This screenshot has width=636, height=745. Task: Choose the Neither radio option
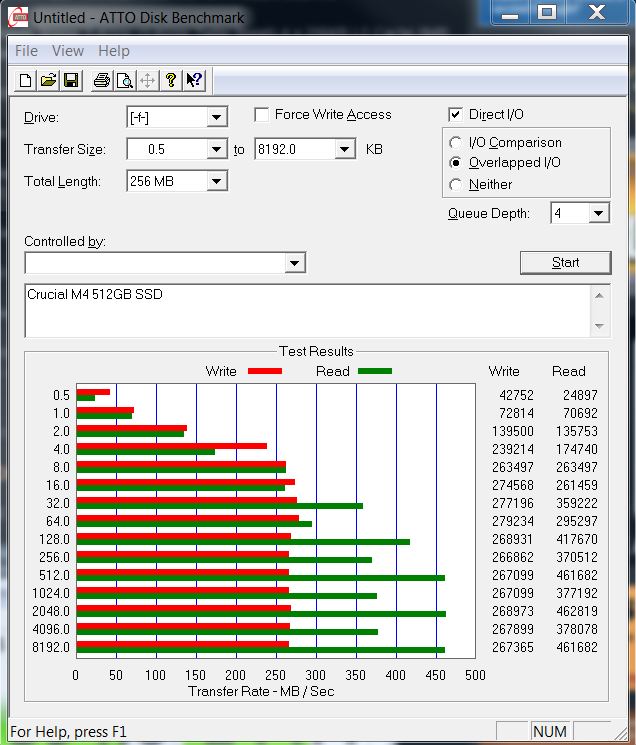tap(456, 185)
